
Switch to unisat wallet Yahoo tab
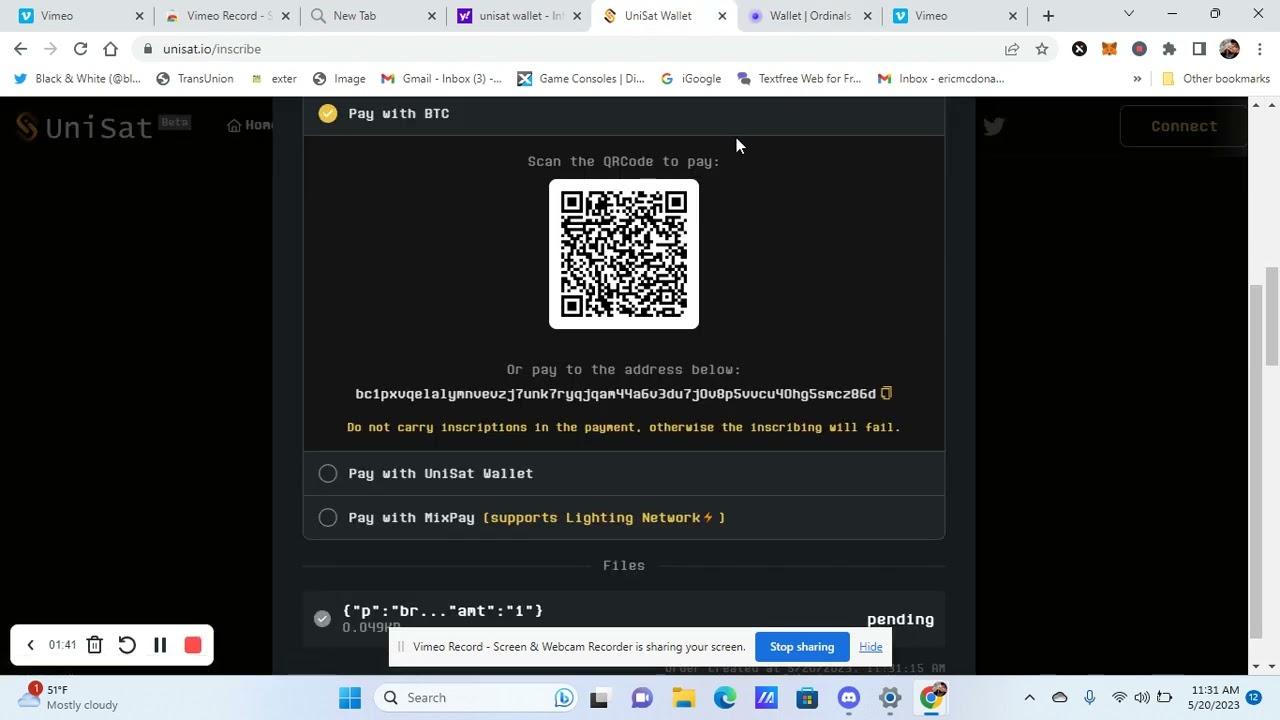518,16
